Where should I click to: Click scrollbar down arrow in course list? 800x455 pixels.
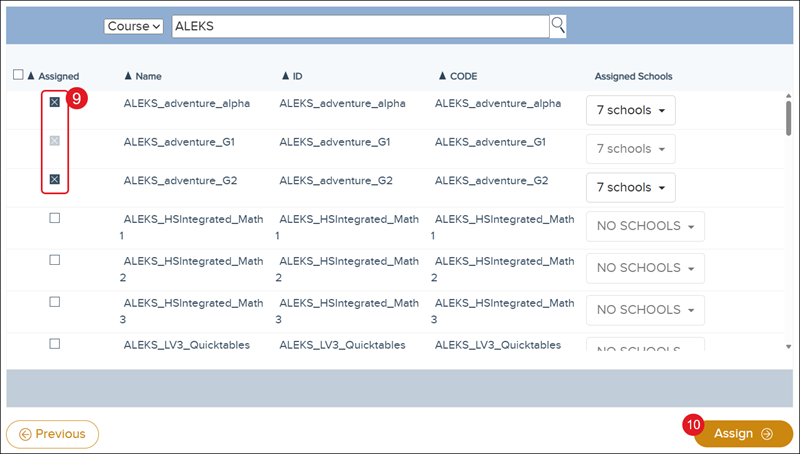(x=790, y=345)
